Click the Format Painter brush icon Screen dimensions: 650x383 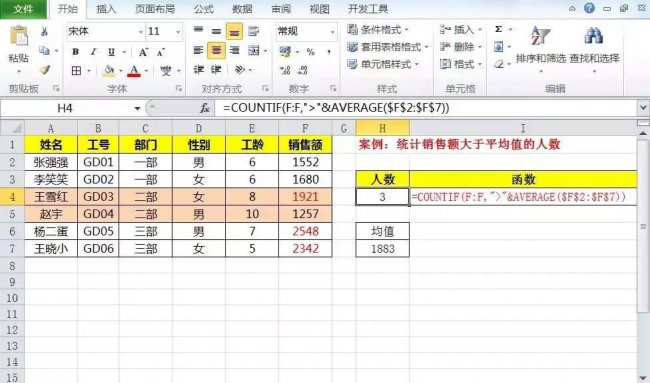(x=44, y=70)
